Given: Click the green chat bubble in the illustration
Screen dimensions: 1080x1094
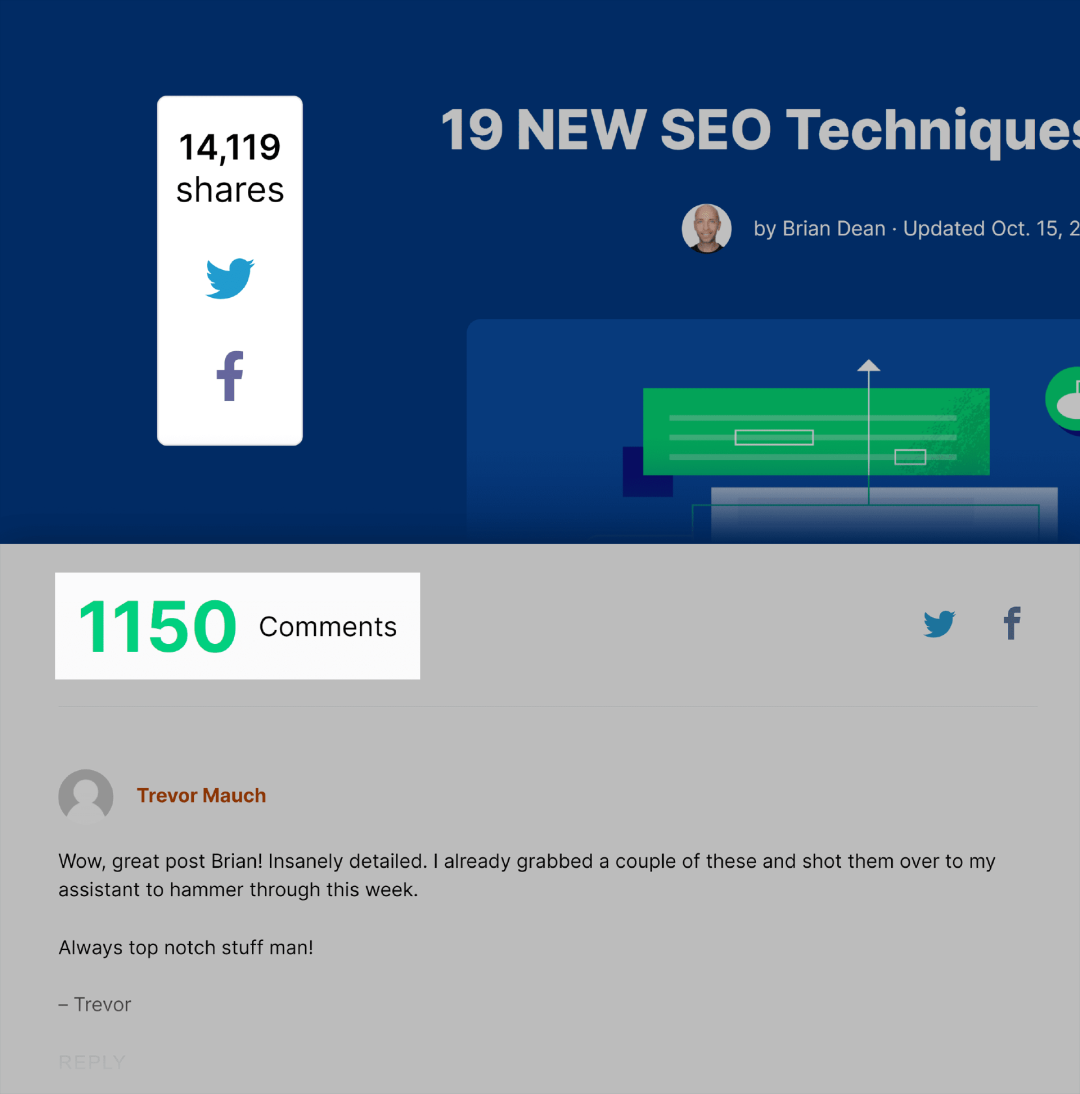Looking at the screenshot, I should pyautogui.click(x=1064, y=398).
